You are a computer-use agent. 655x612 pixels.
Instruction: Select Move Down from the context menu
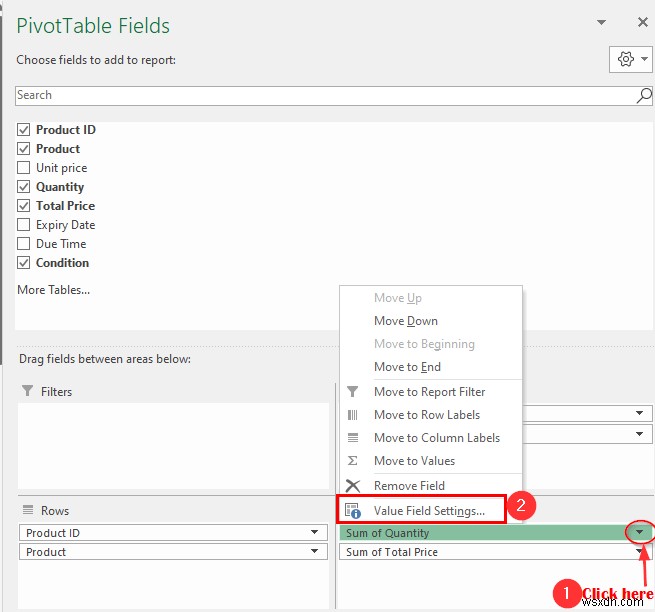point(406,321)
